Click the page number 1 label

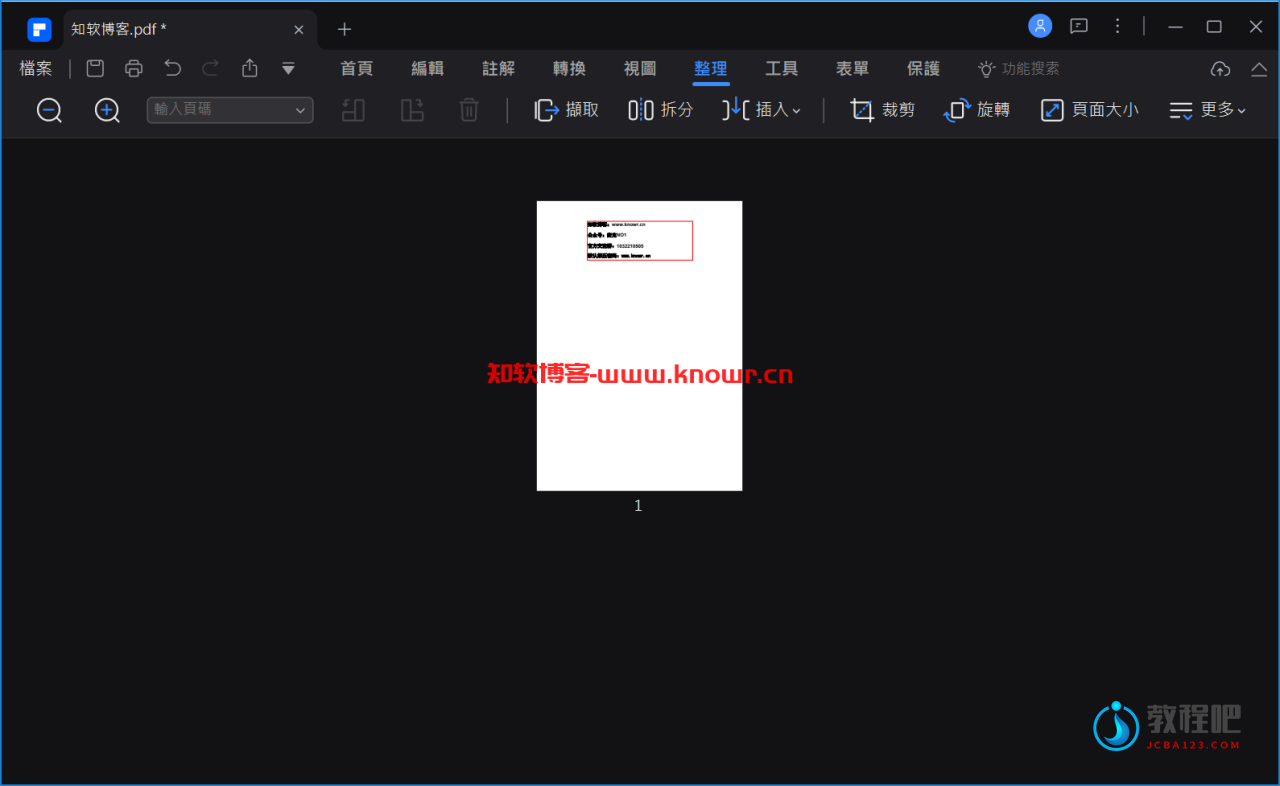tap(638, 506)
